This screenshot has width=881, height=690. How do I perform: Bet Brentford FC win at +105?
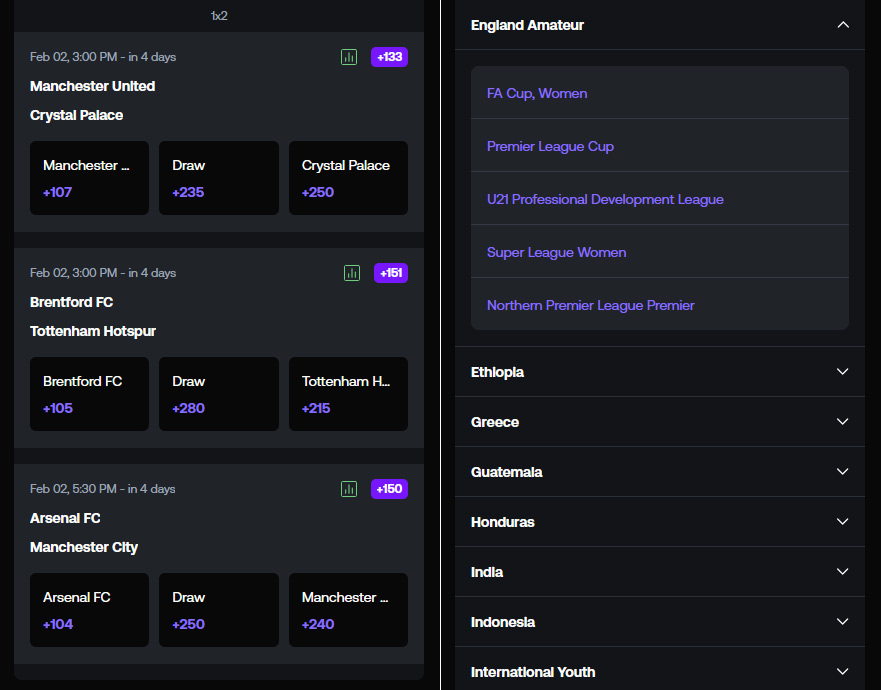89,394
